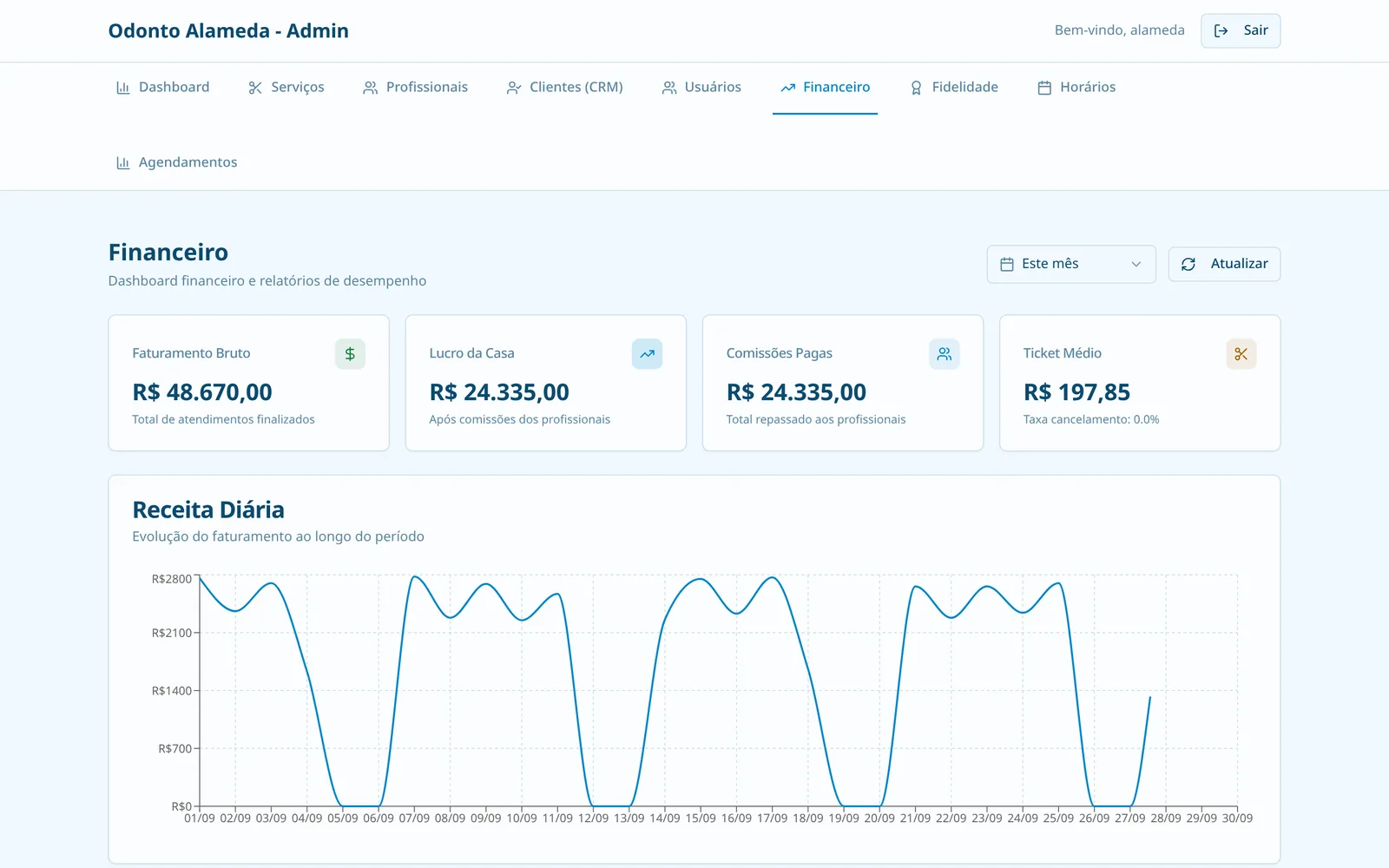Click the trend line icon beside Financeiro
Viewport: 1389px width, 868px height.
tap(788, 88)
